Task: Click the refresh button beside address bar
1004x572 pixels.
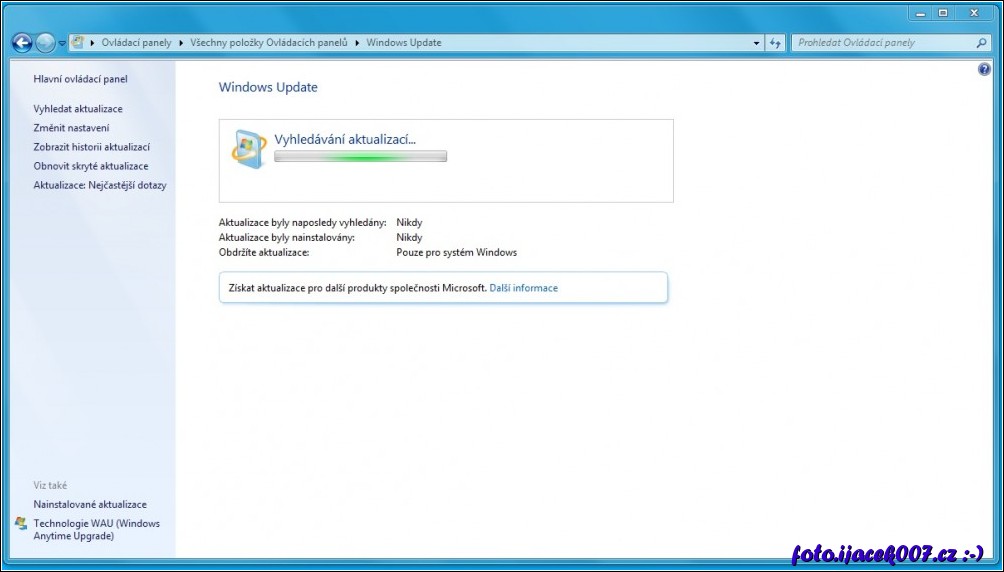Action: click(775, 43)
